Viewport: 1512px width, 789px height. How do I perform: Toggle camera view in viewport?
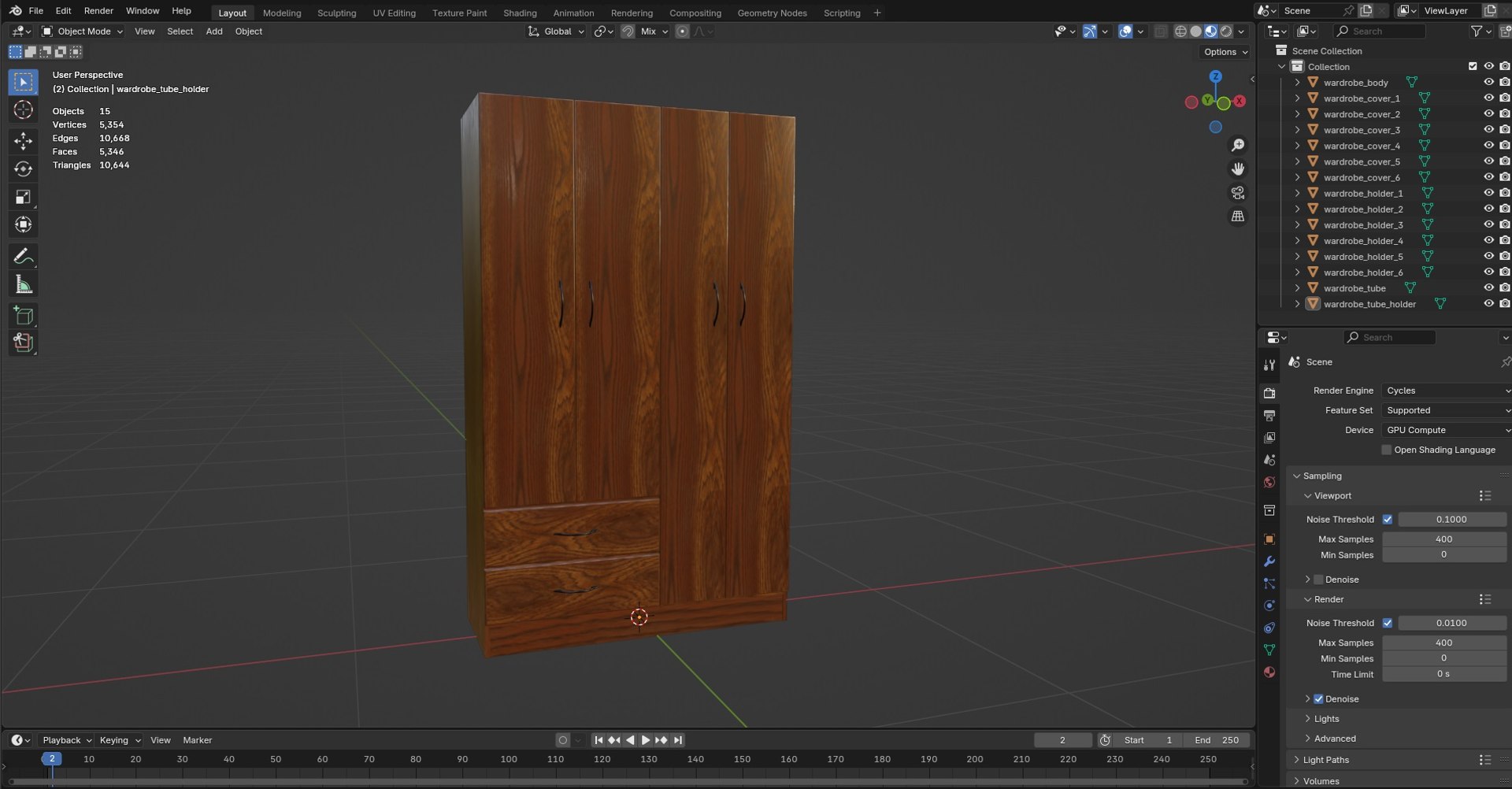click(1238, 193)
